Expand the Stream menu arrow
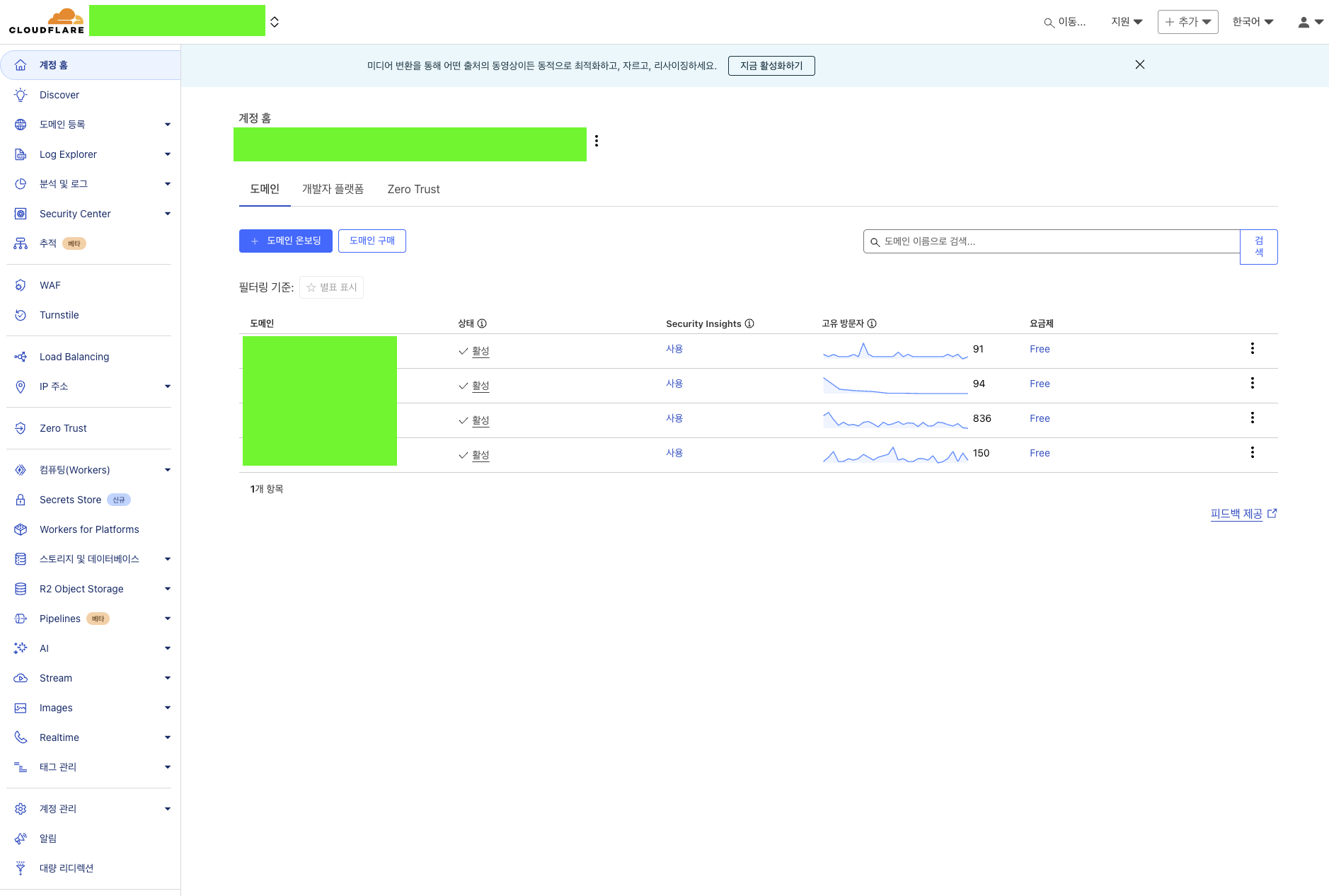Viewport: 1329px width, 896px height. [x=168, y=678]
